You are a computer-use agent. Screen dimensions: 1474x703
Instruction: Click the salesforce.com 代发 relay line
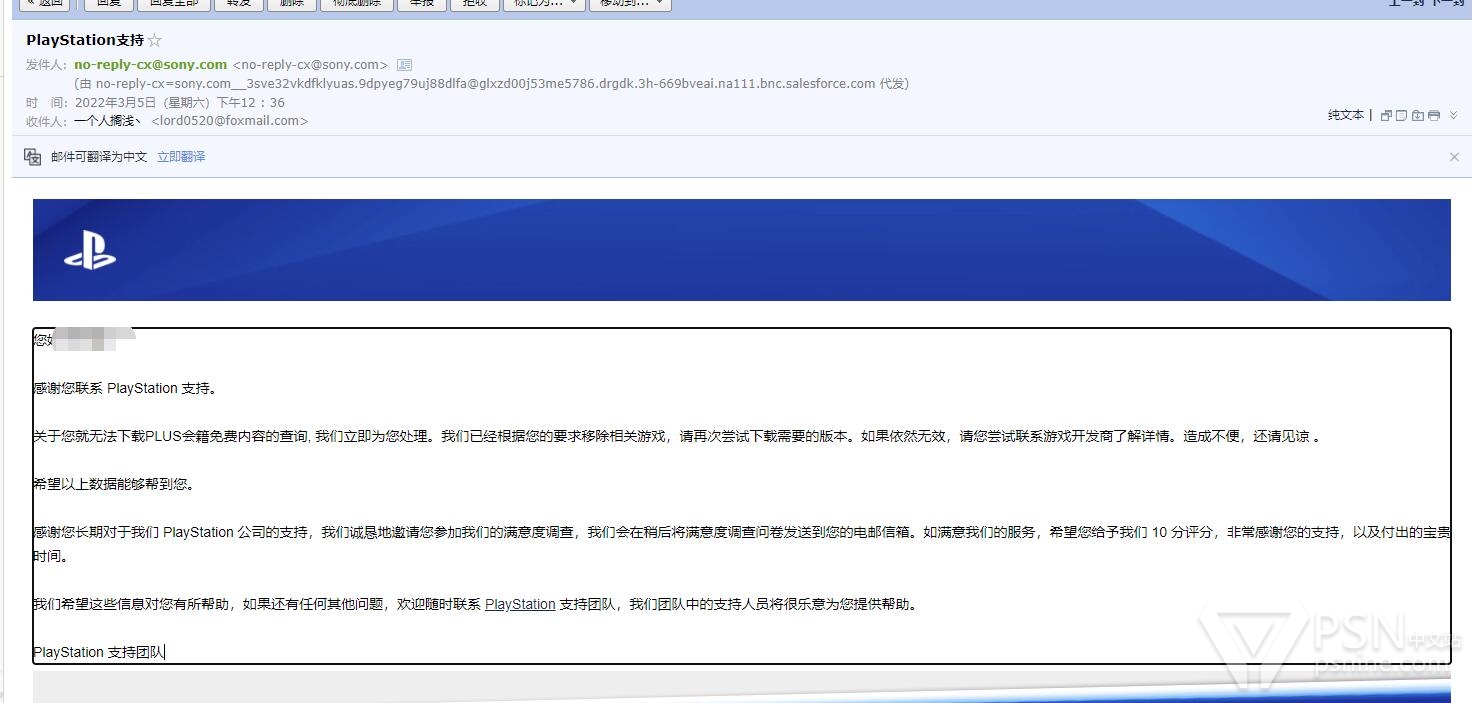coord(491,84)
